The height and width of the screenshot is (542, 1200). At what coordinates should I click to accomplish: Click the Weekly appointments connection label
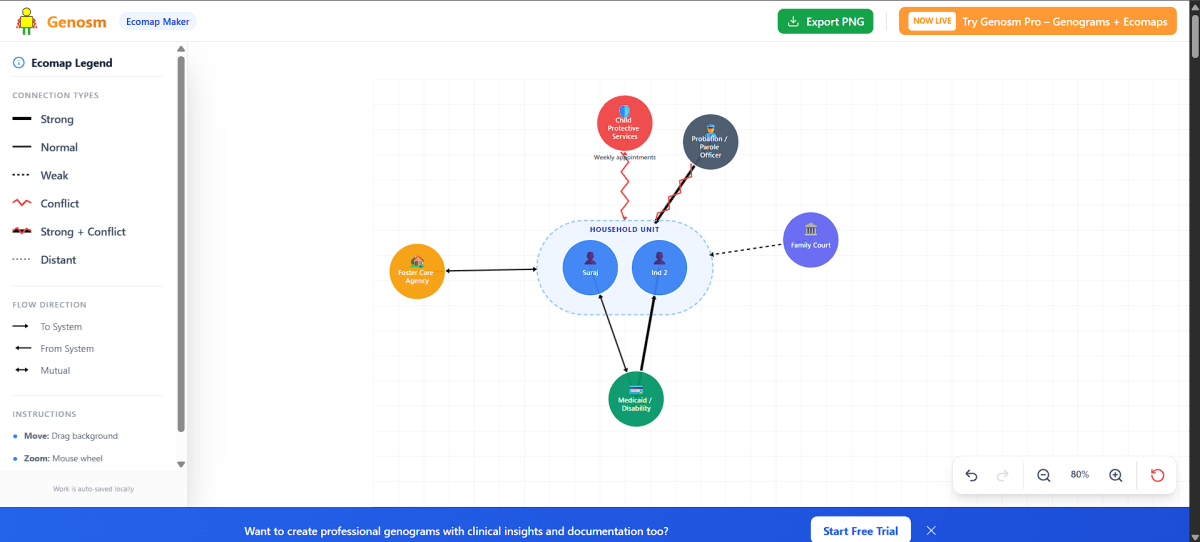pos(625,157)
